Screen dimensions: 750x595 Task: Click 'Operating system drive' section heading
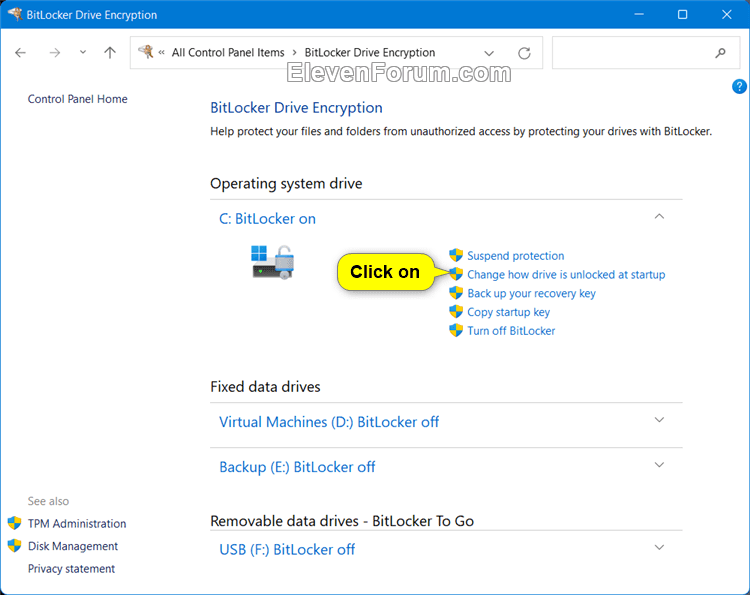click(x=286, y=184)
